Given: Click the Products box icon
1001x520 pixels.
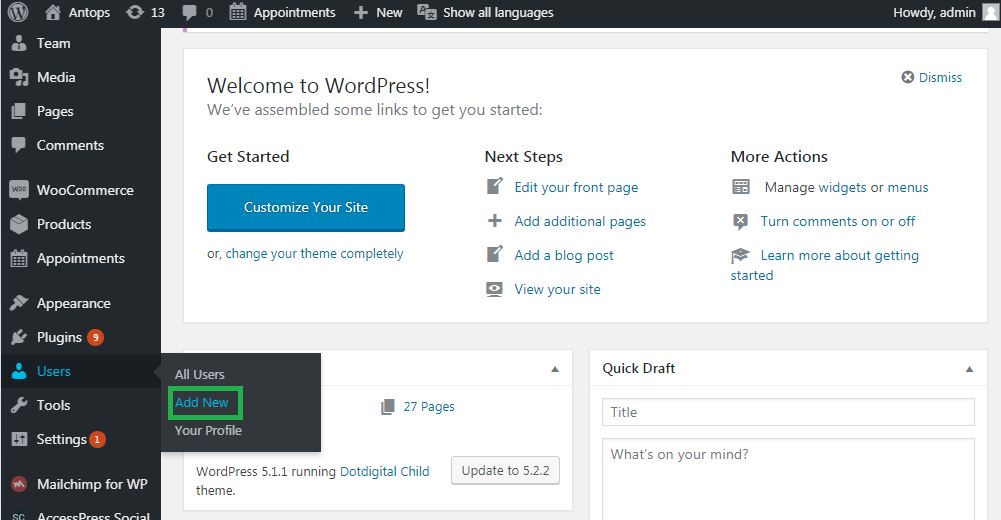Looking at the screenshot, I should [x=19, y=224].
